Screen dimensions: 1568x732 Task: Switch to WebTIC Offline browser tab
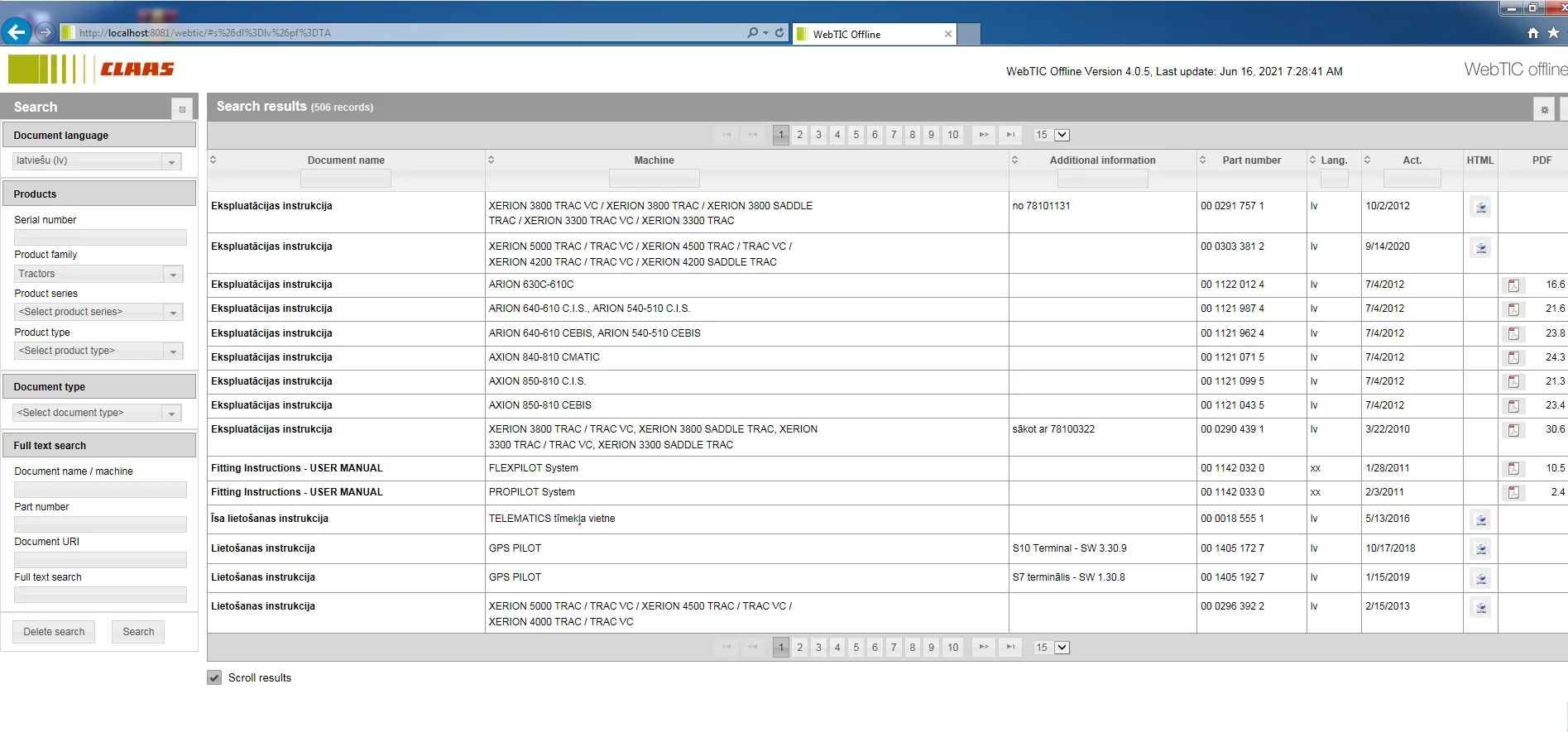point(874,34)
